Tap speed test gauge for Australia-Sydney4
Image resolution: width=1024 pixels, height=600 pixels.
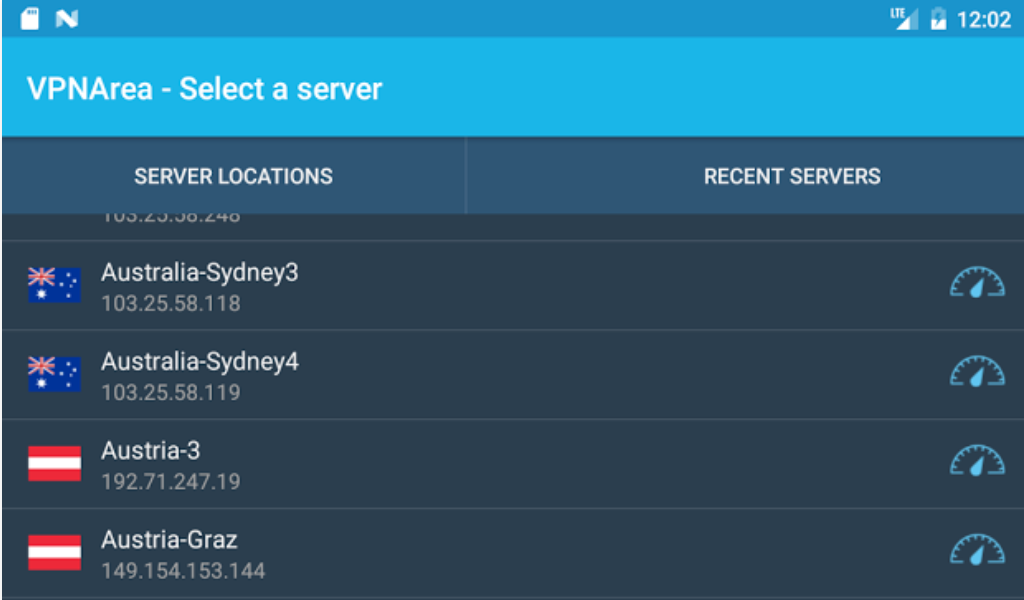976,374
